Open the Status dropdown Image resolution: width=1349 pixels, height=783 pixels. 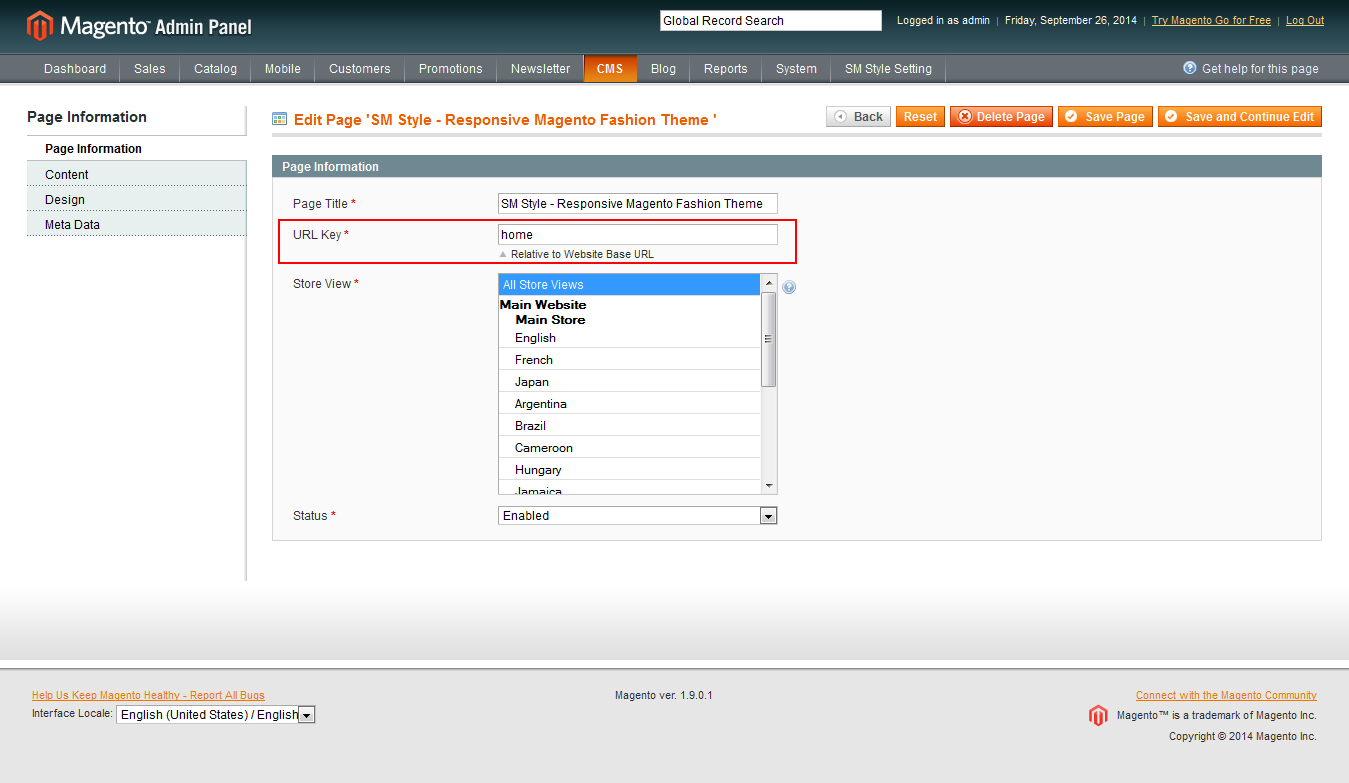point(638,516)
